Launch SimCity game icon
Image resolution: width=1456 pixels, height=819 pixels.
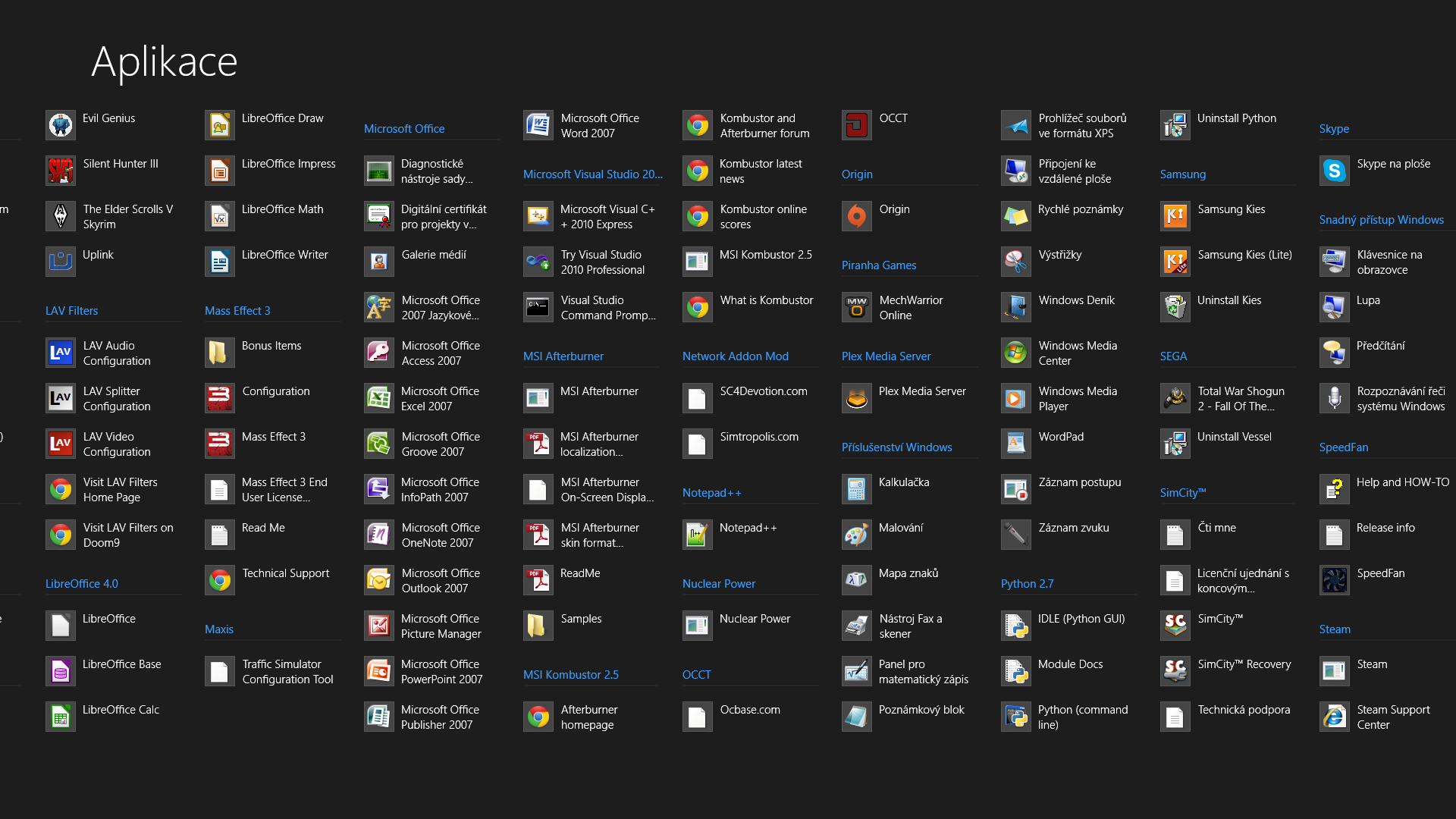tap(1175, 626)
